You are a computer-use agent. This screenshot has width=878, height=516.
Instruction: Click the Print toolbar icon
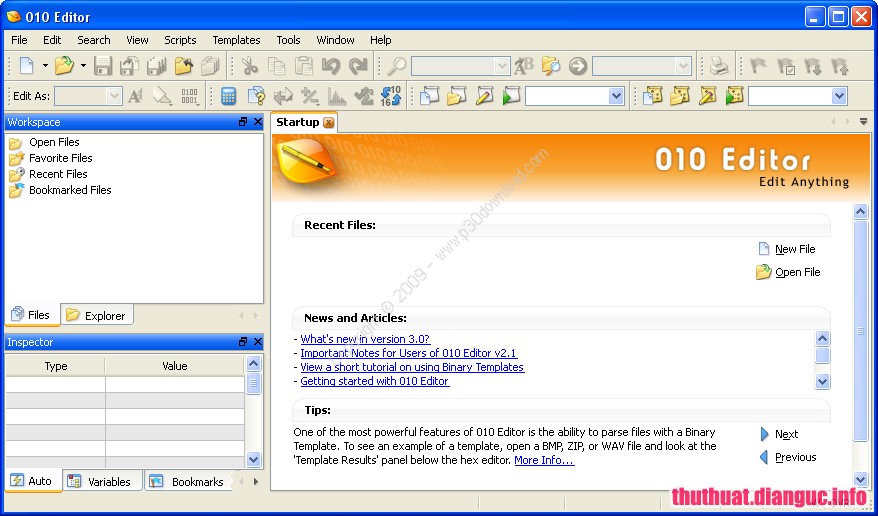coord(719,66)
